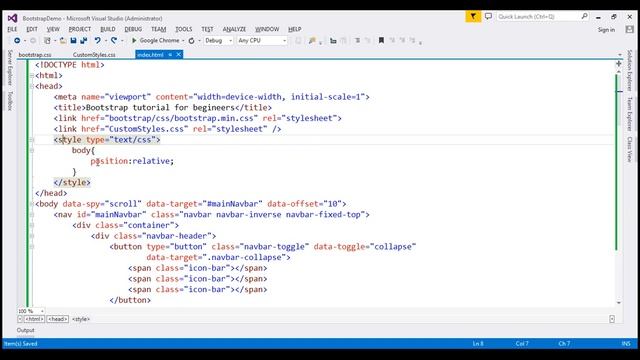Click the New Project toolbar icon
Screen dimensions: 640x360
tap(47, 40)
